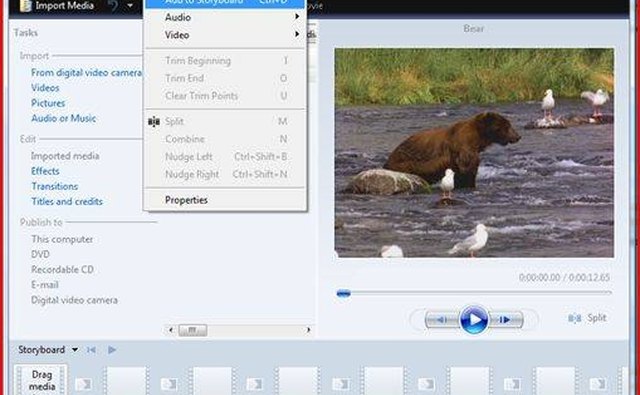The height and width of the screenshot is (395, 640).
Task: Open the Audio submenu
Action: pos(225,17)
